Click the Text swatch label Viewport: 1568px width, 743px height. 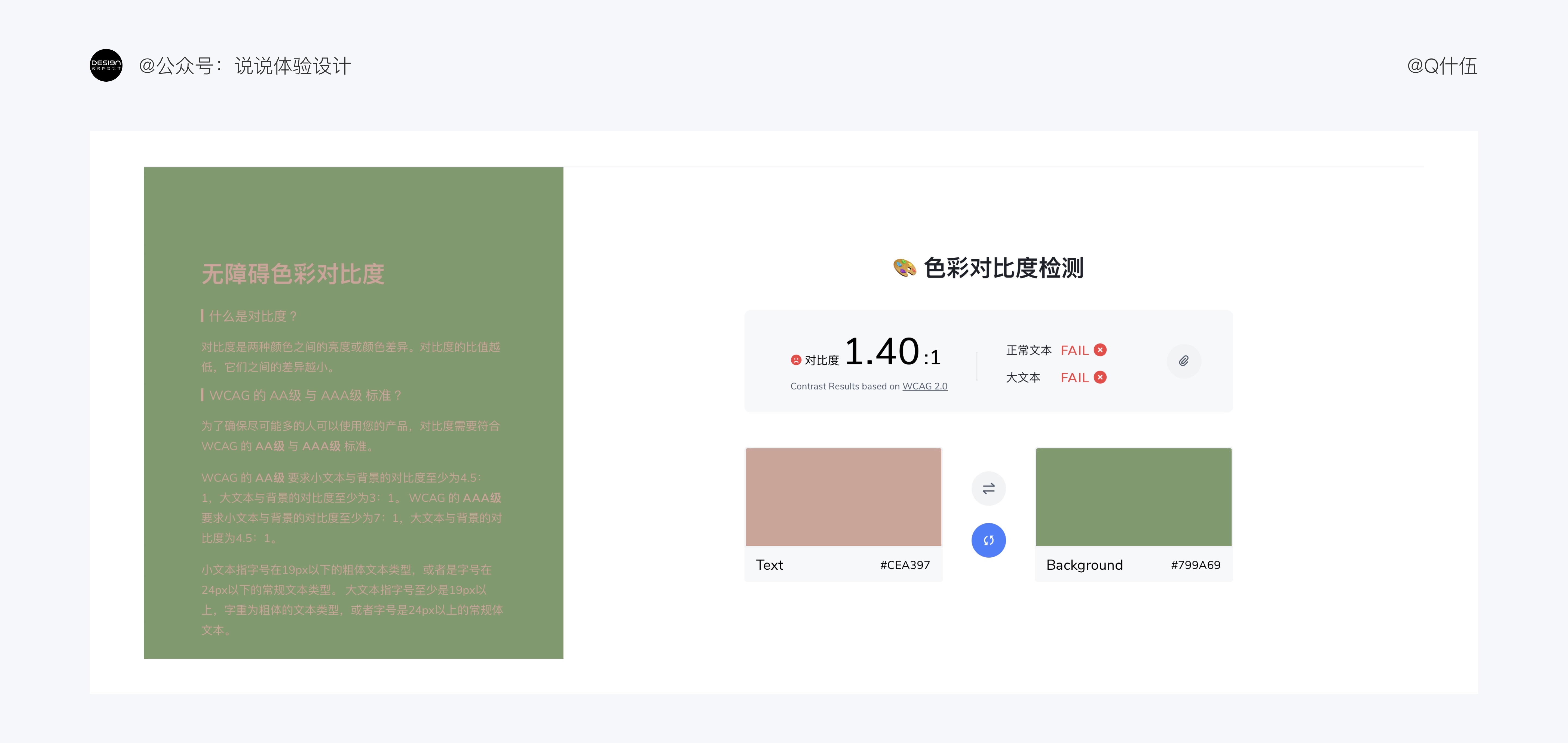[x=769, y=565]
